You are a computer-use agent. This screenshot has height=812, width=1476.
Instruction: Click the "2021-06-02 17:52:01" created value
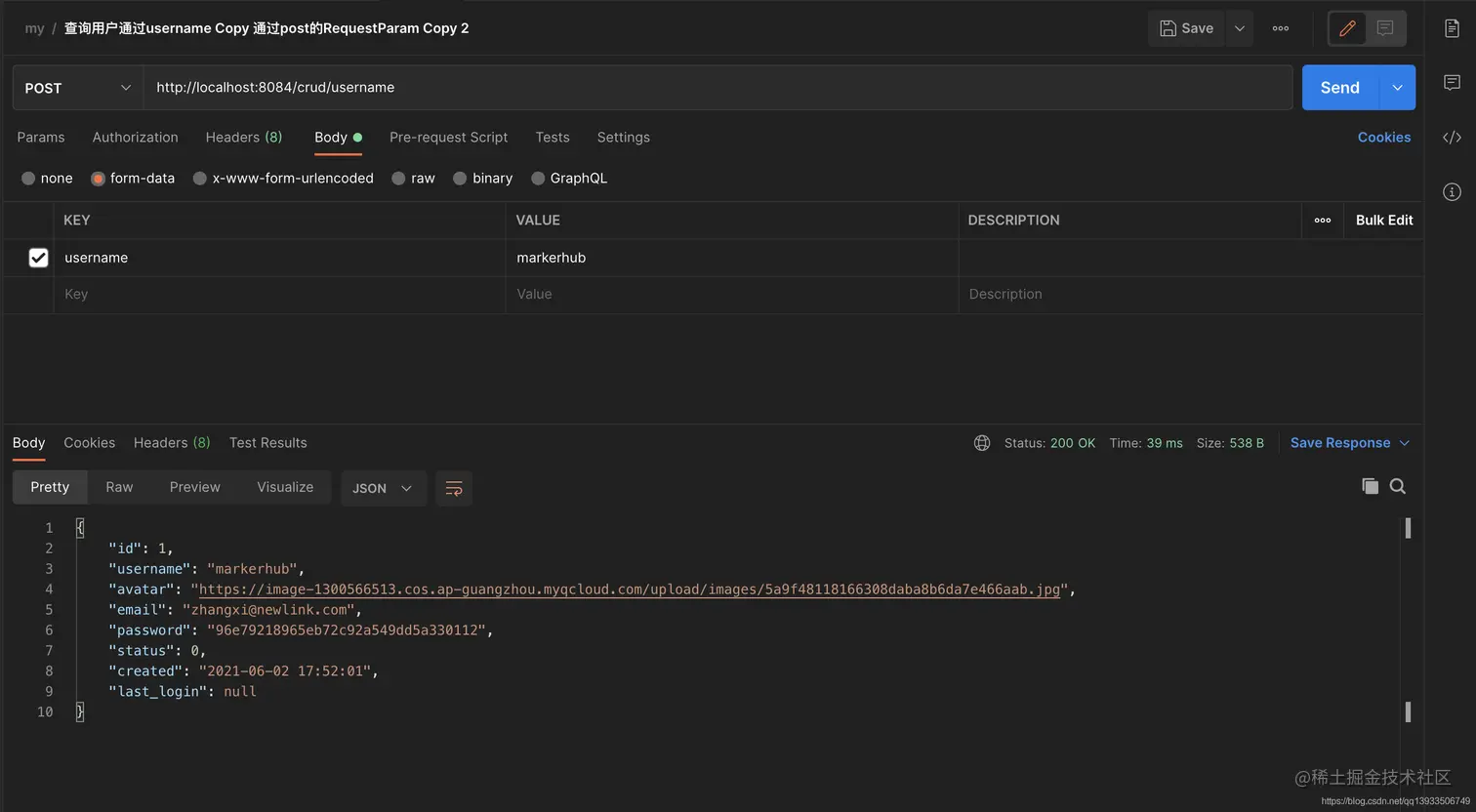(x=285, y=671)
